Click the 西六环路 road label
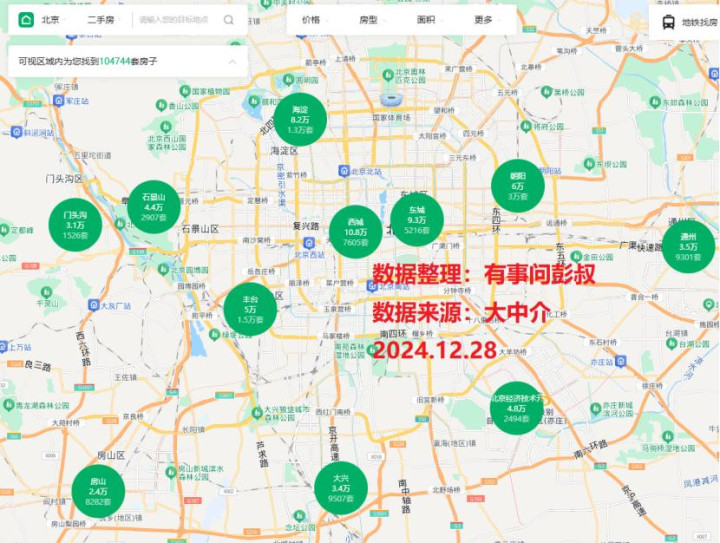The image size is (720, 543). (84, 349)
